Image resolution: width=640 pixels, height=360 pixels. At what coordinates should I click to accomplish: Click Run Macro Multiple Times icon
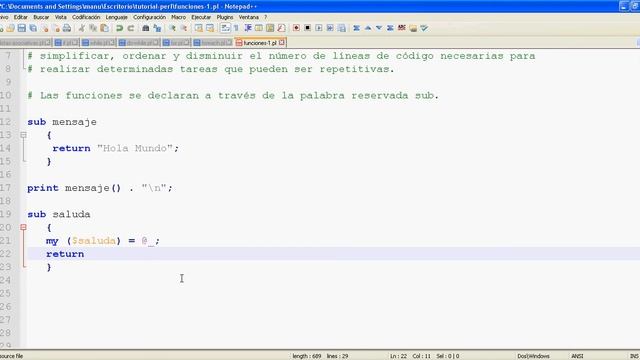[330, 28]
